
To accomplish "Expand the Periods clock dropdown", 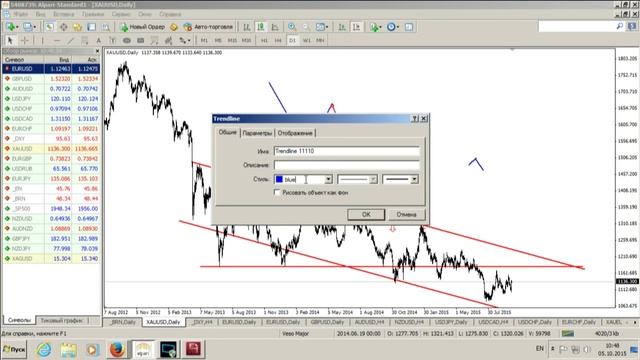I will click(398, 27).
